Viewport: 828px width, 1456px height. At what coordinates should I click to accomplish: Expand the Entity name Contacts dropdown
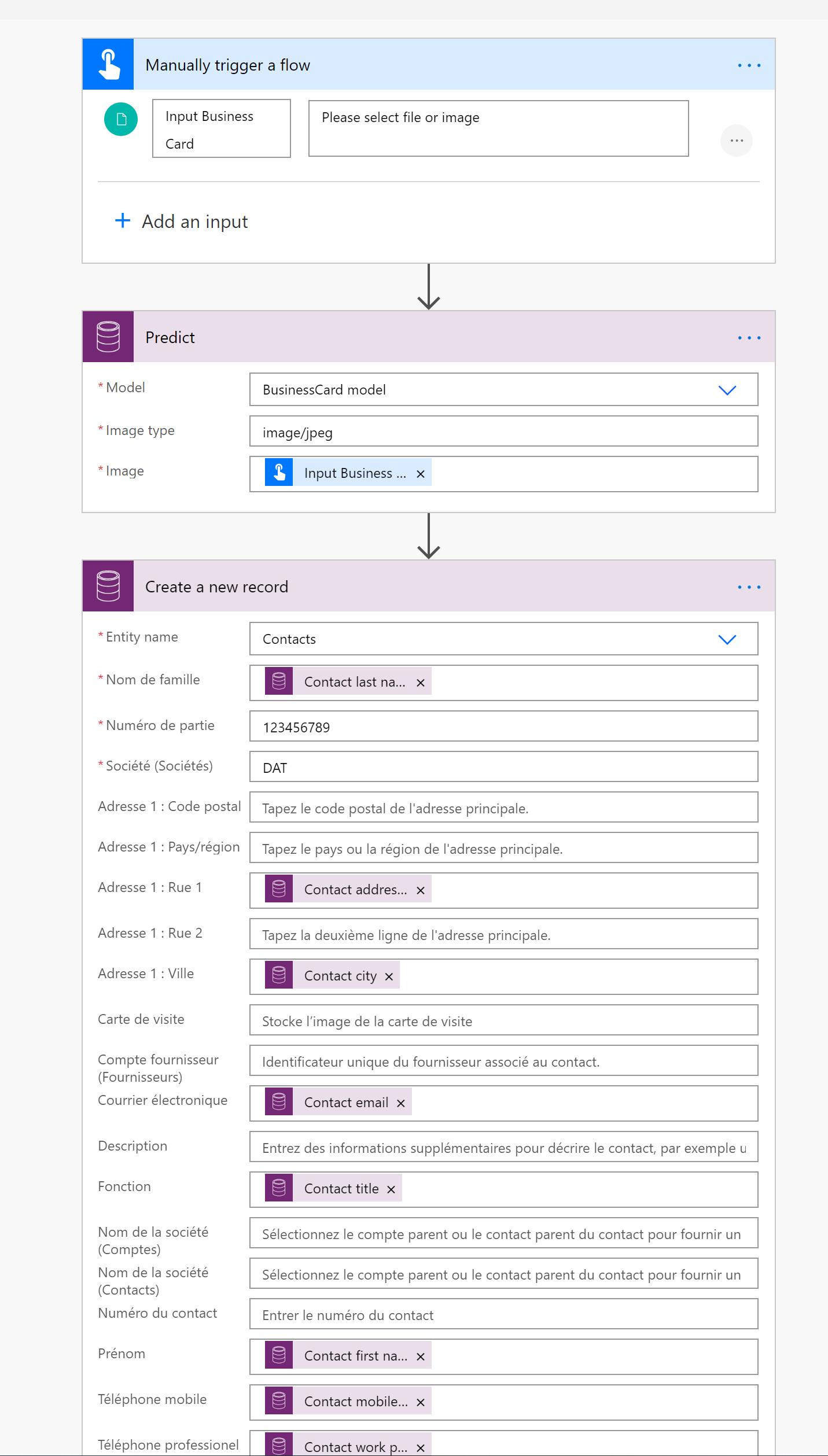[727, 639]
